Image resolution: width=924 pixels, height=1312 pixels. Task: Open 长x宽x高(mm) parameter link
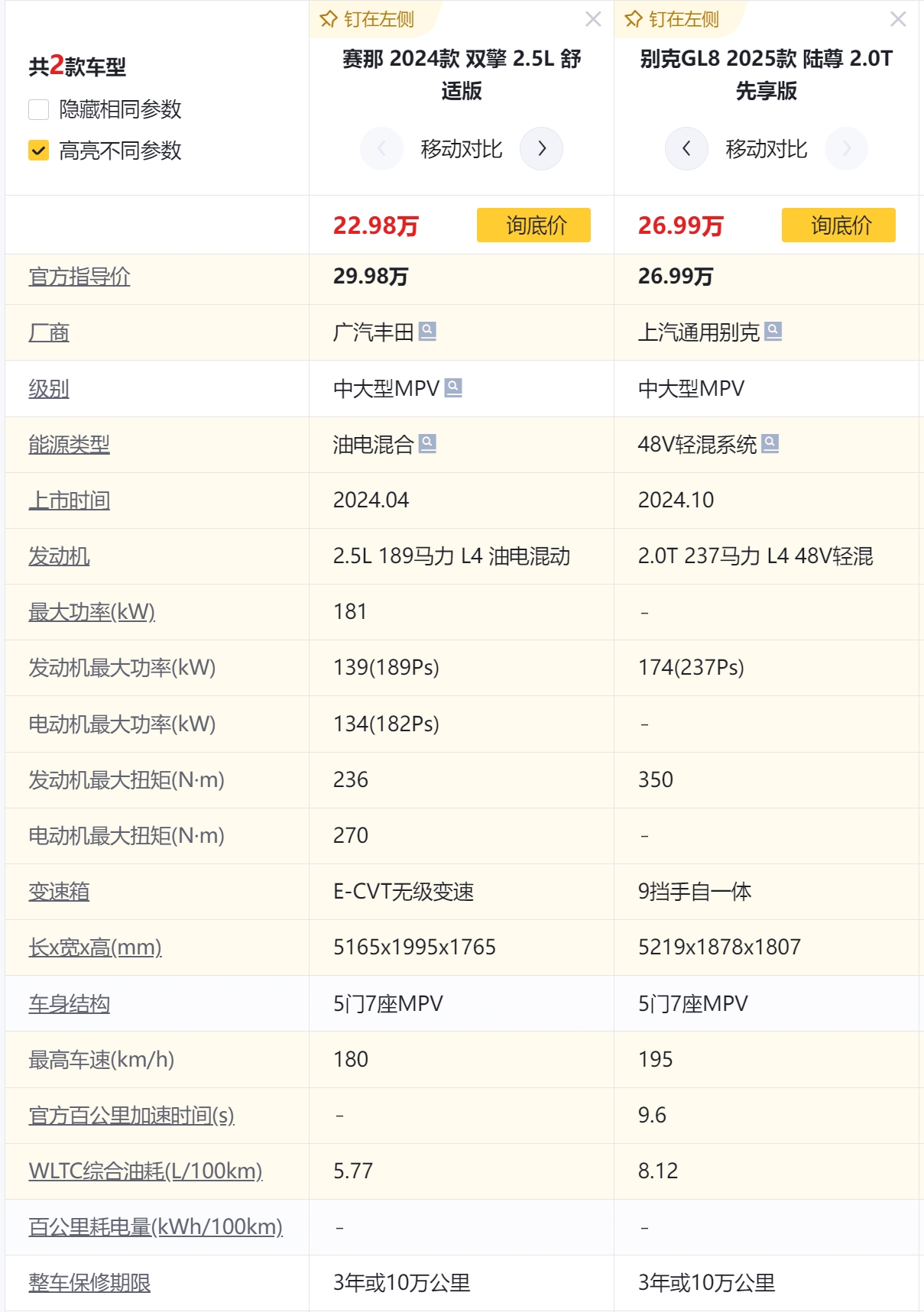coord(96,948)
